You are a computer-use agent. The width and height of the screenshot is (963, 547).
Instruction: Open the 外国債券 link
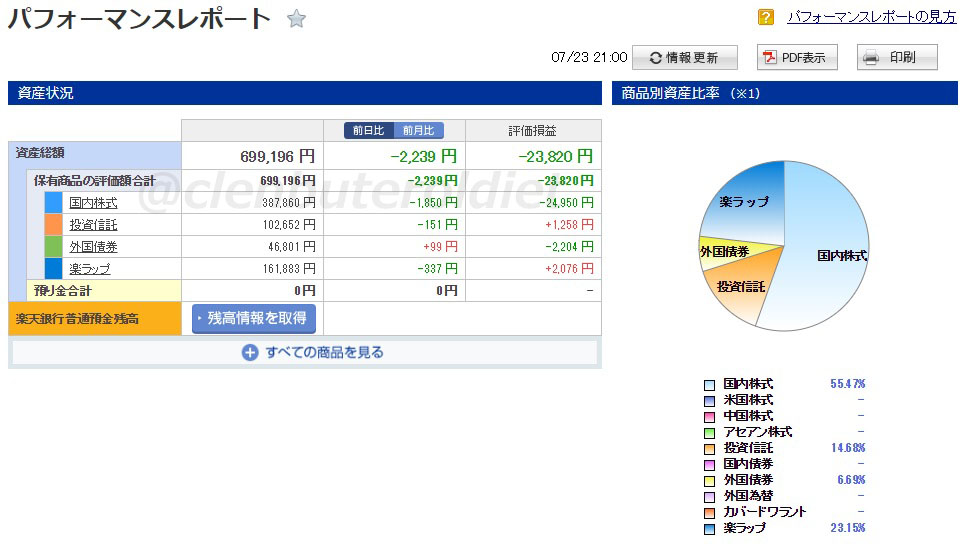pyautogui.click(x=93, y=247)
